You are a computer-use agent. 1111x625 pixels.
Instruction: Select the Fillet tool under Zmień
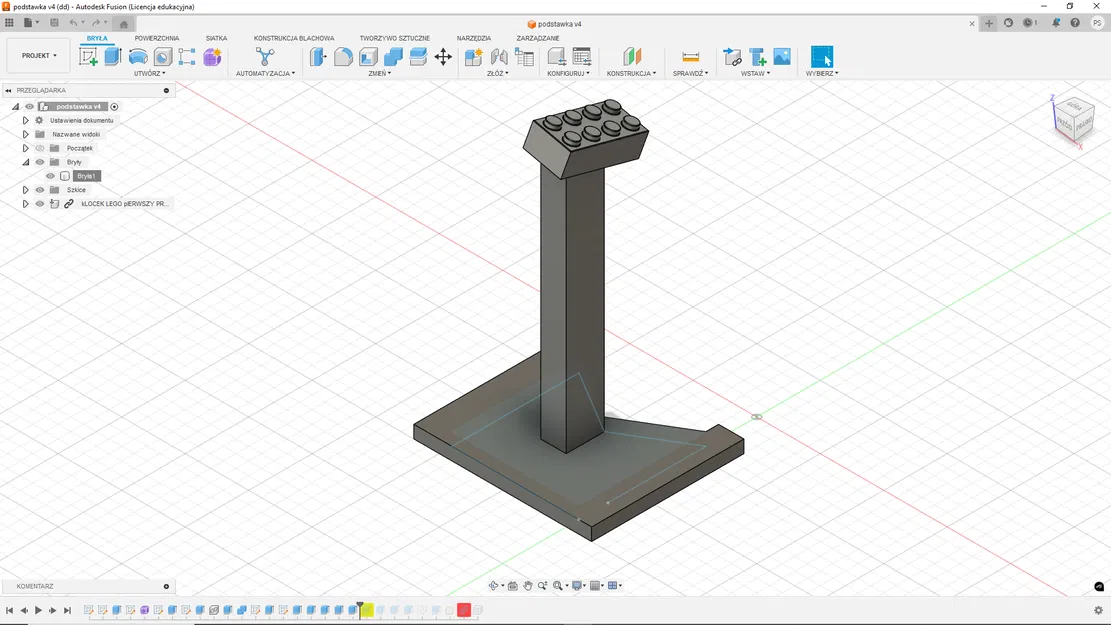[341, 56]
